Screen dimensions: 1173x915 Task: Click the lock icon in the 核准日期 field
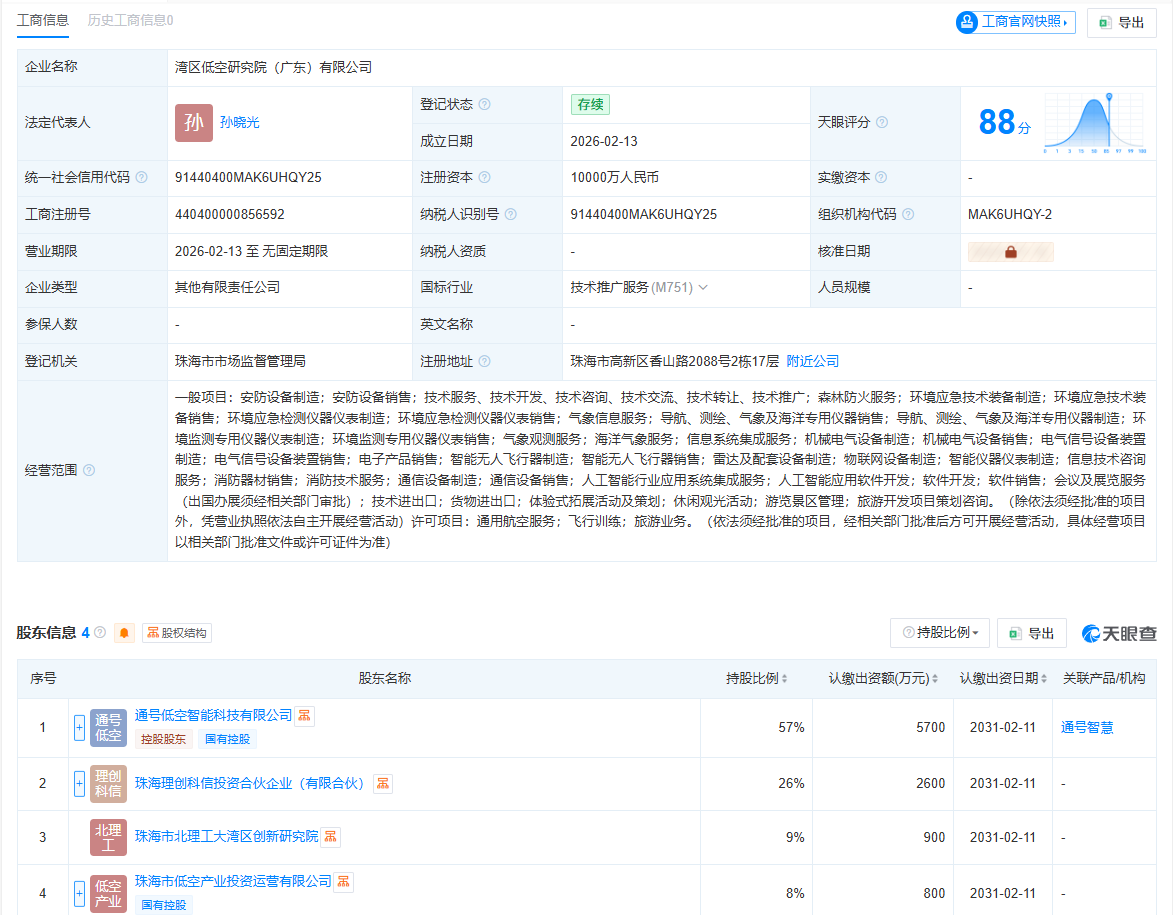click(1010, 251)
